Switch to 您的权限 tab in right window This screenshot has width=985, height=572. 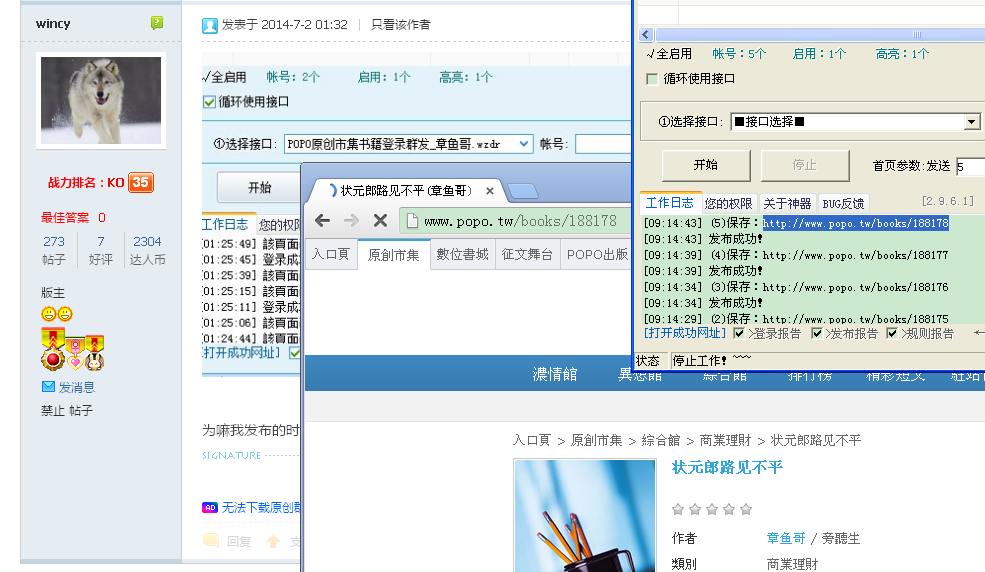(x=728, y=203)
